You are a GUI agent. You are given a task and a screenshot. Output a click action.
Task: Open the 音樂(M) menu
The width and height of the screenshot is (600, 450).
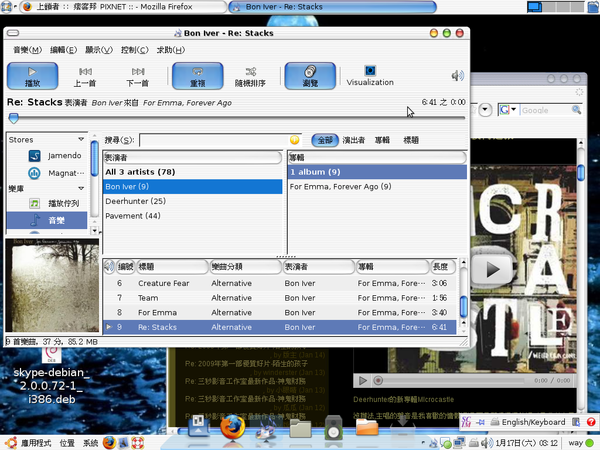point(27,50)
